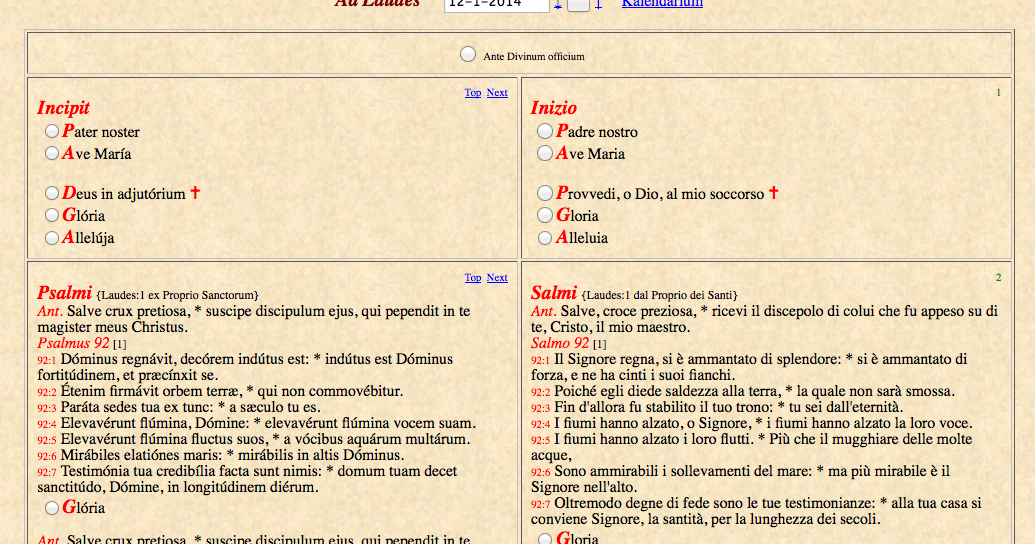Click Latin verse beginning Paráta sedes
Image resolution: width=1035 pixels, height=544 pixels.
click(x=179, y=407)
